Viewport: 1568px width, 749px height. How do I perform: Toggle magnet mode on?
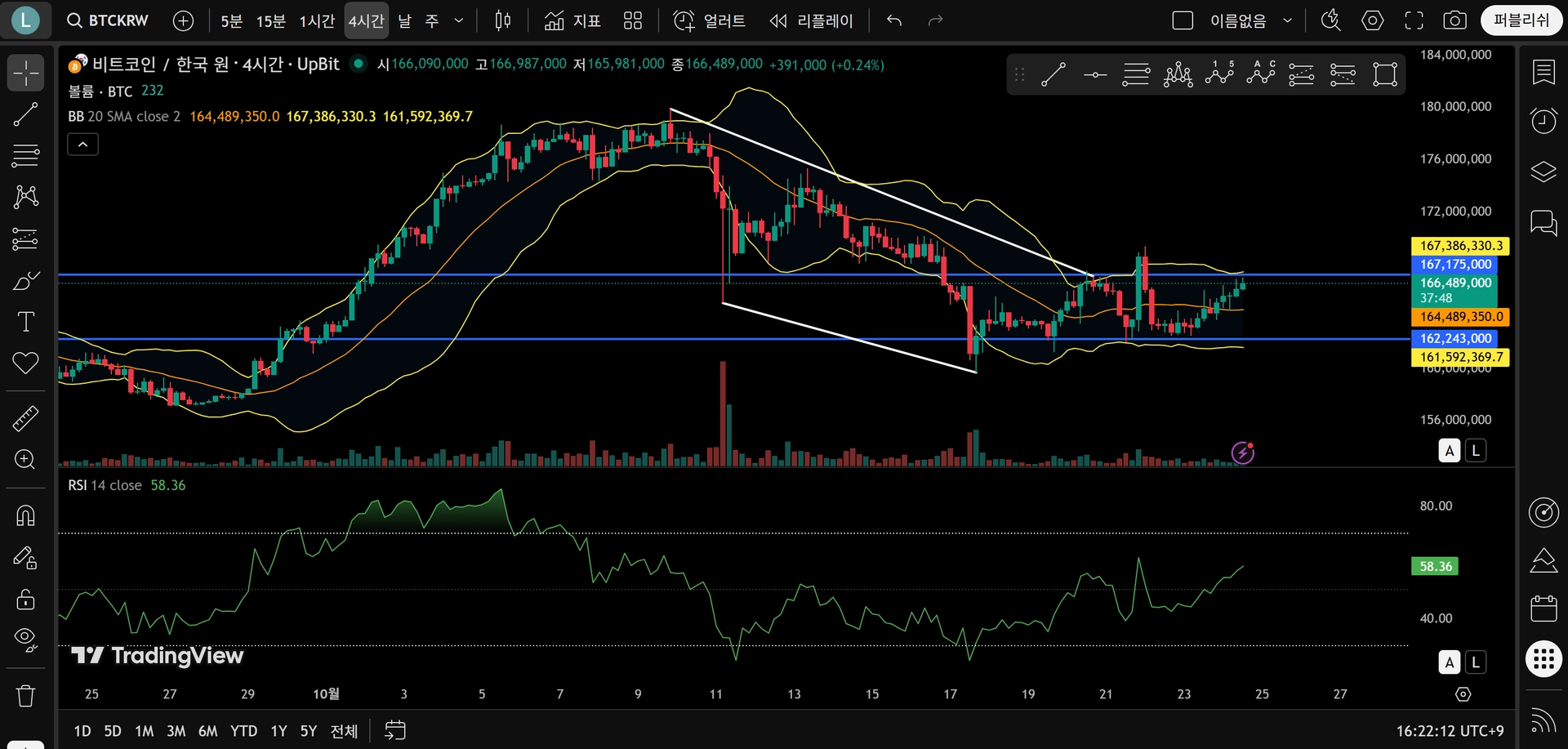[x=25, y=516]
